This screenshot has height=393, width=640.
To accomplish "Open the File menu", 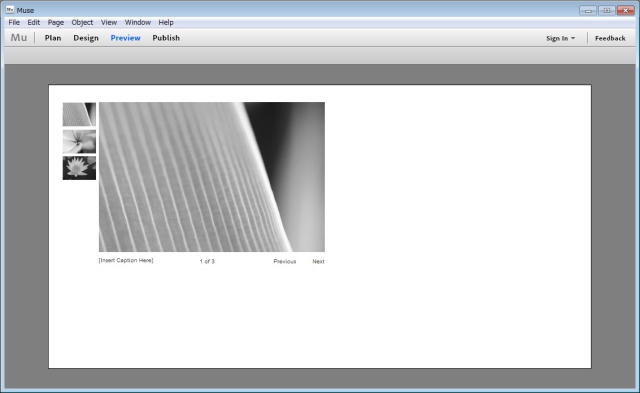I will point(14,22).
